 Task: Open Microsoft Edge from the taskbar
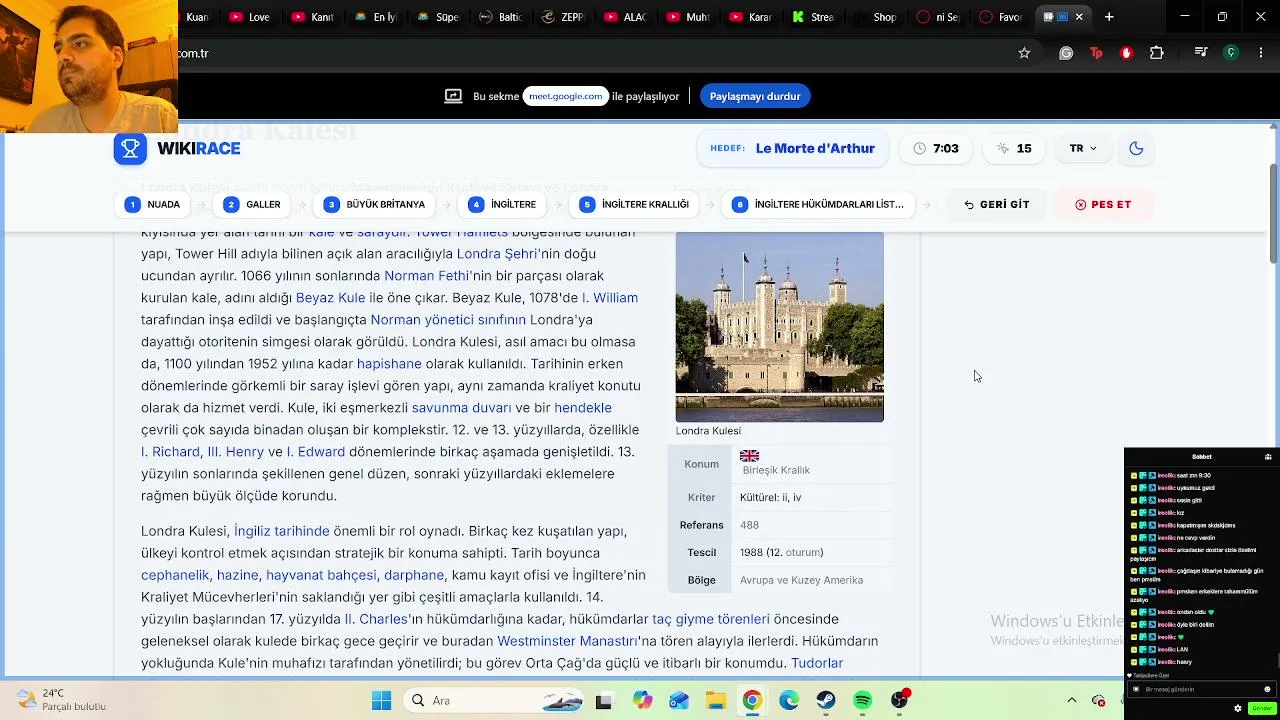click(x=789, y=701)
